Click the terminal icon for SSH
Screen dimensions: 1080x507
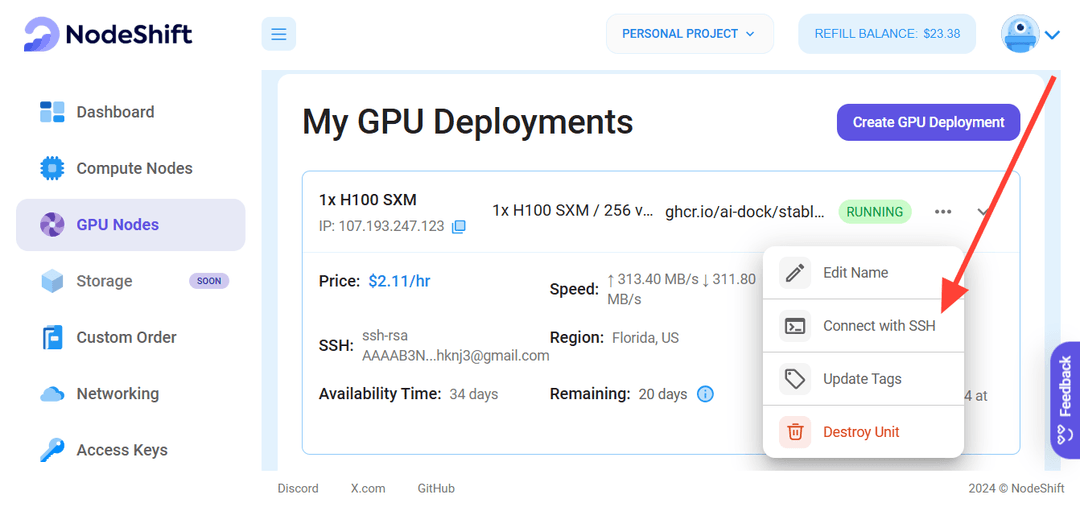pyautogui.click(x=795, y=326)
